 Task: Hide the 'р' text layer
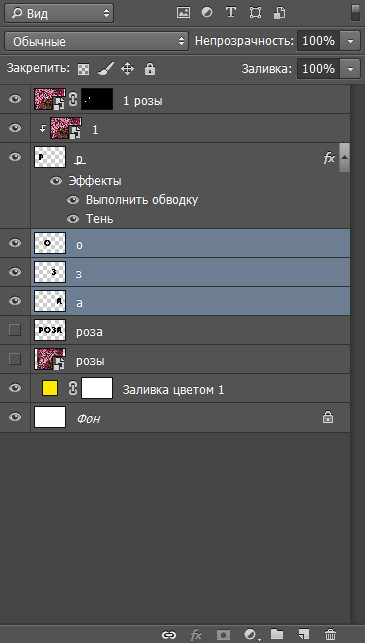point(15,157)
